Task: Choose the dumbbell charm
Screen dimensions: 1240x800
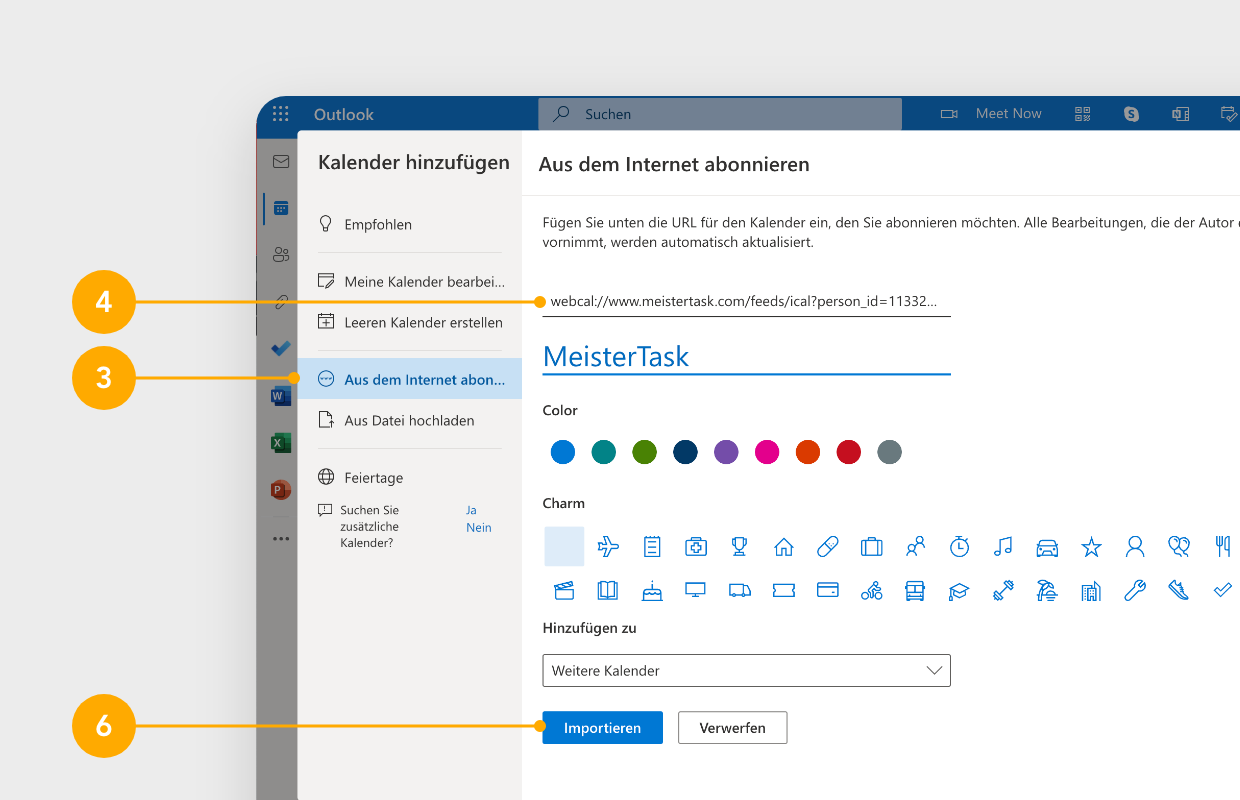Action: [x=1004, y=590]
